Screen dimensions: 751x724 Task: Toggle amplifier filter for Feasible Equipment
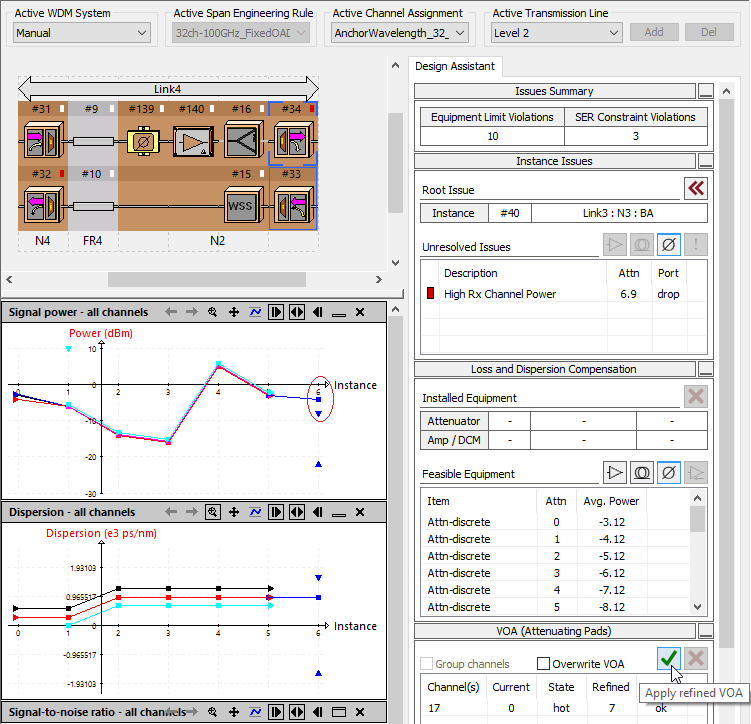coord(615,473)
